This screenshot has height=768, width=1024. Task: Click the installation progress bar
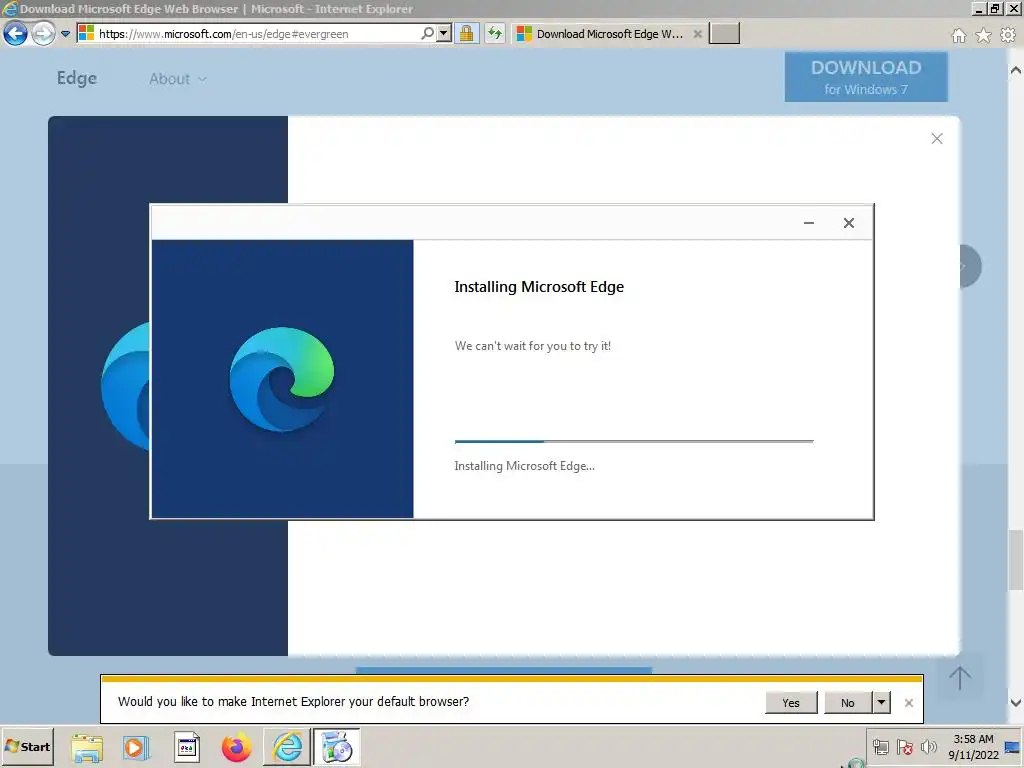(x=634, y=441)
